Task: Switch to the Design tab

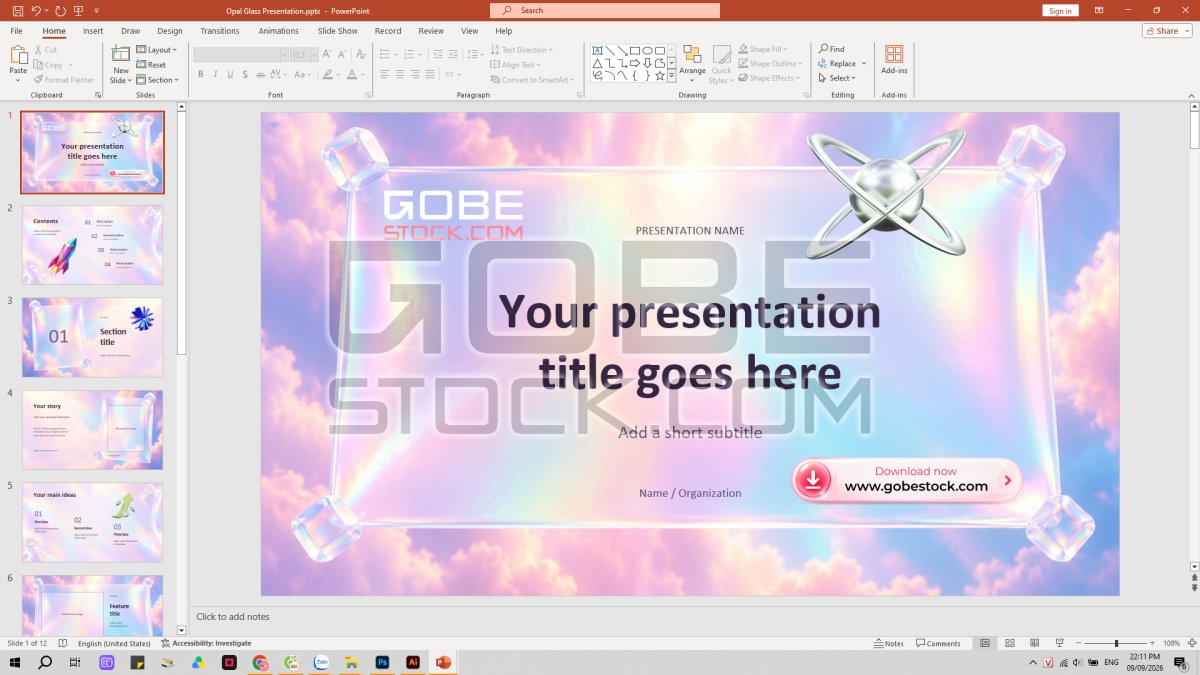Action: click(170, 31)
